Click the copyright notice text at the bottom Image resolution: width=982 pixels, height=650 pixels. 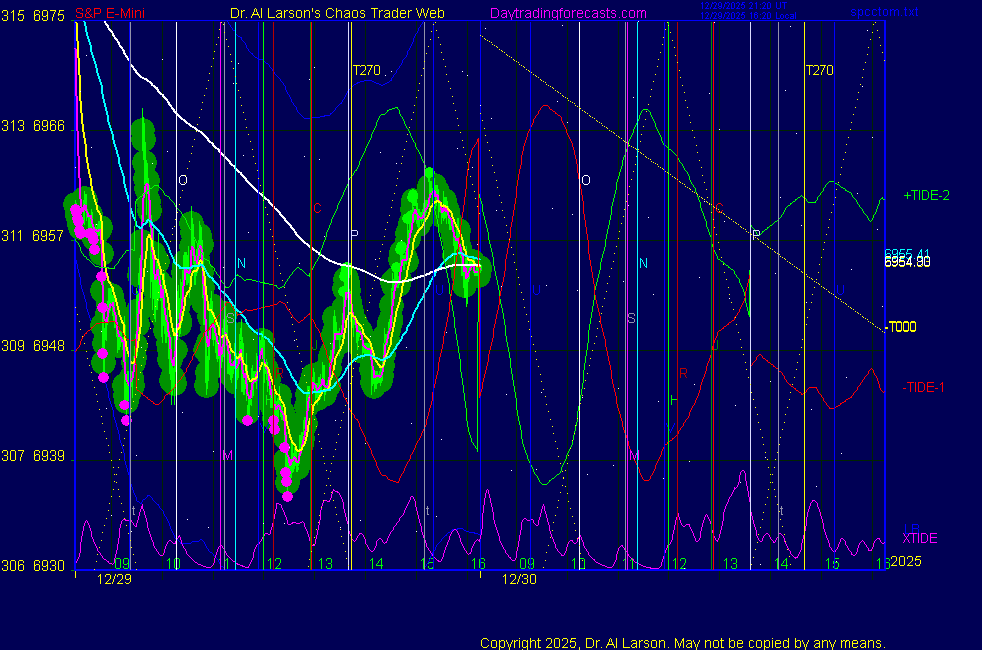click(x=683, y=643)
